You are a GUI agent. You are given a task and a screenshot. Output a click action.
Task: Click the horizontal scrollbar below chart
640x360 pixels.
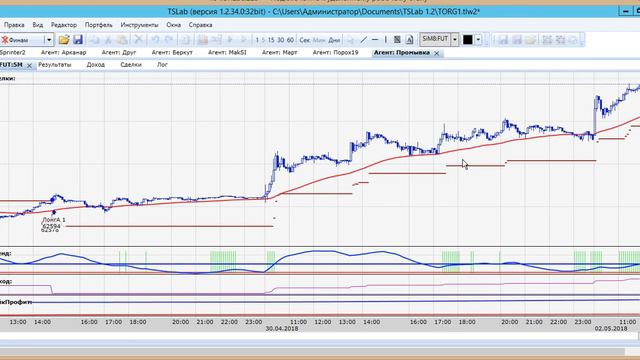312,351
